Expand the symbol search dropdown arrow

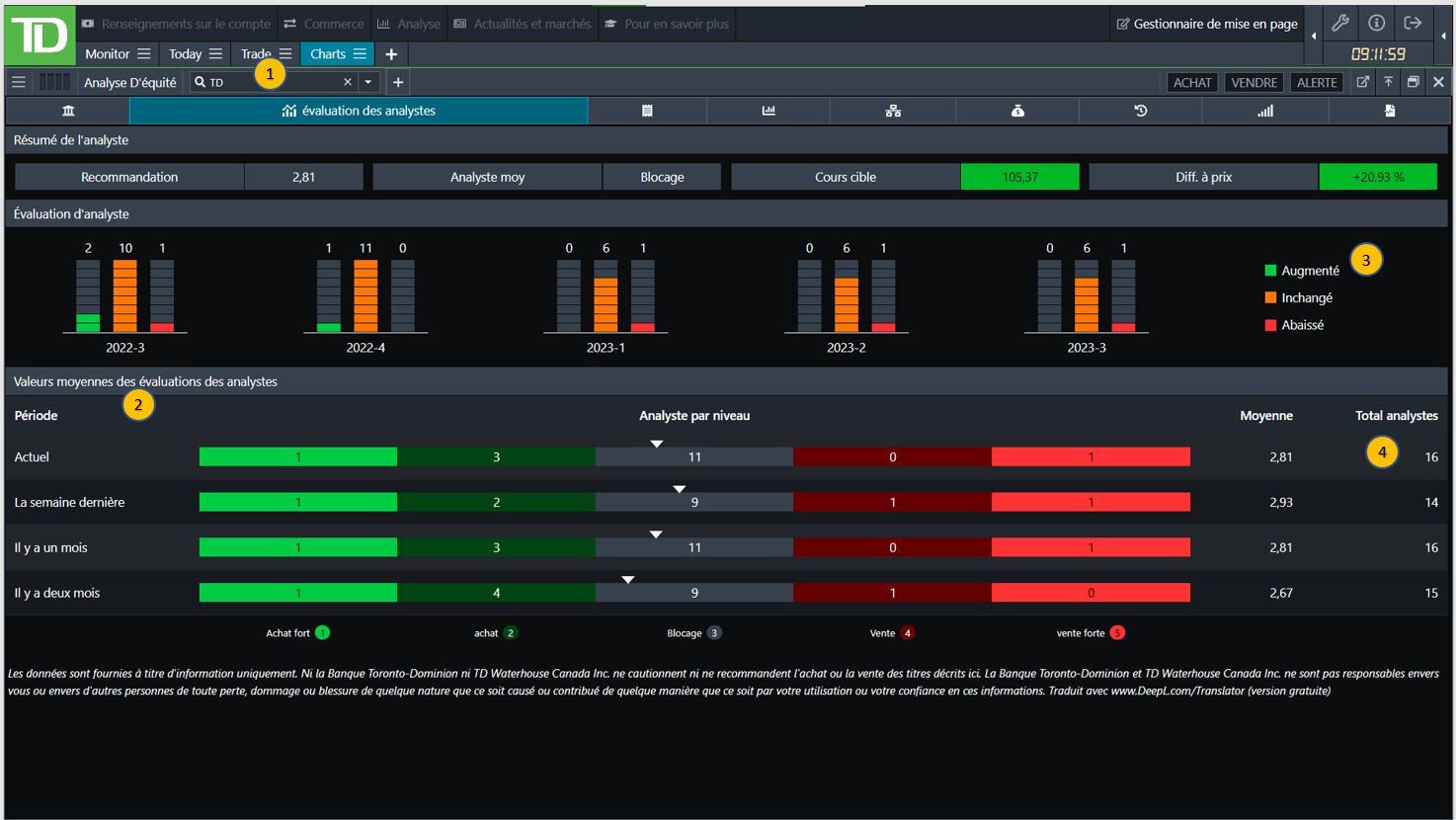point(368,82)
